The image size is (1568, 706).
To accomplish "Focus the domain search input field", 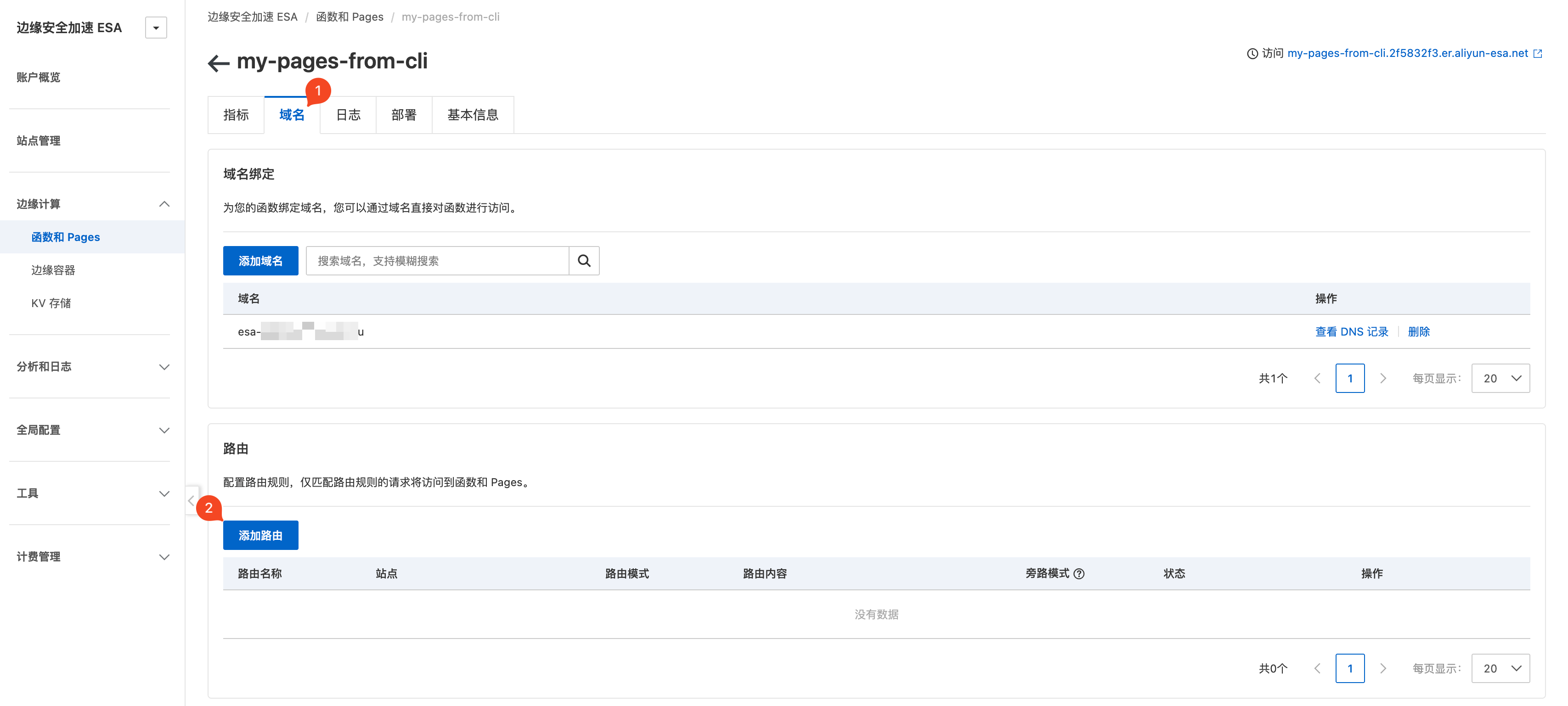I will coord(437,260).
